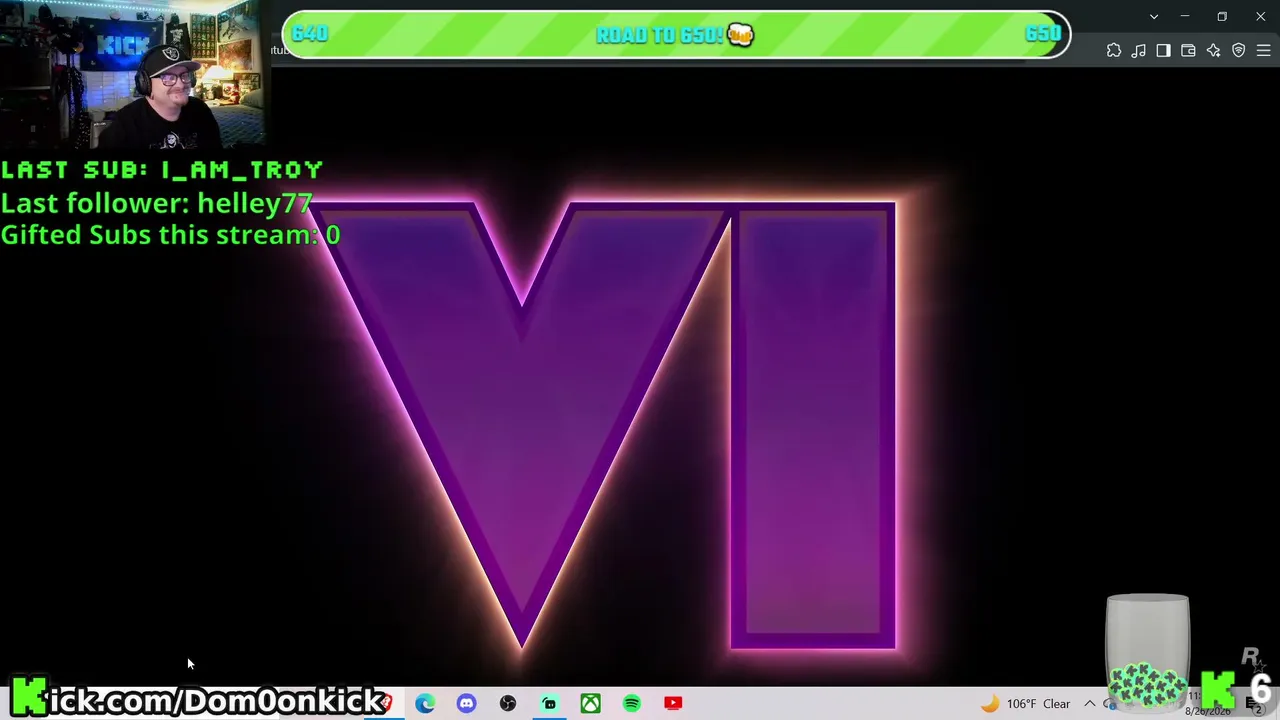Minimize the browser window
This screenshot has height=720, width=1280.
1185,16
